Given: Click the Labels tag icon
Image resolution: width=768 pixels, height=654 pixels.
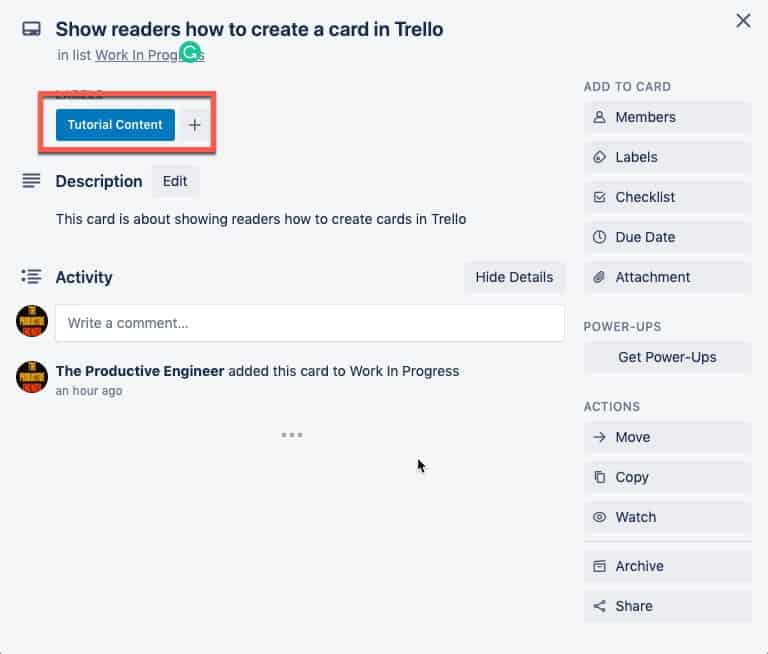Looking at the screenshot, I should point(599,157).
